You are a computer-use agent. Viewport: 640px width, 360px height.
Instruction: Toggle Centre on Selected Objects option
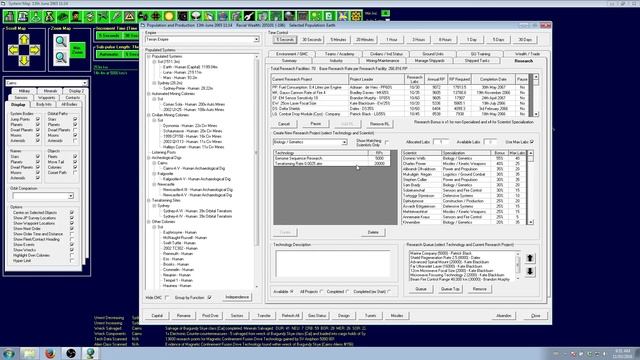coord(72,213)
